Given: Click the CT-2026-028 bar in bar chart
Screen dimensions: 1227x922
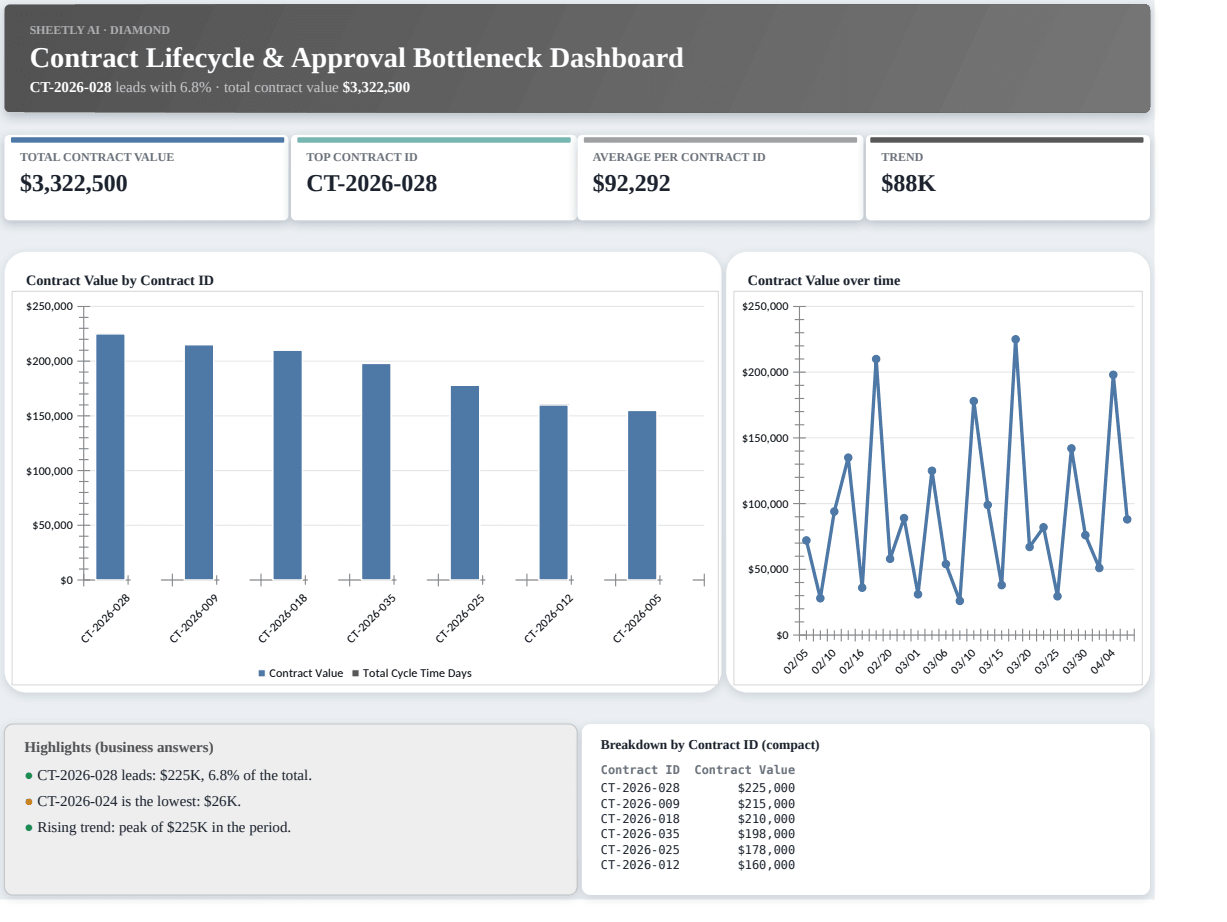Looking at the screenshot, I should 110,457.
